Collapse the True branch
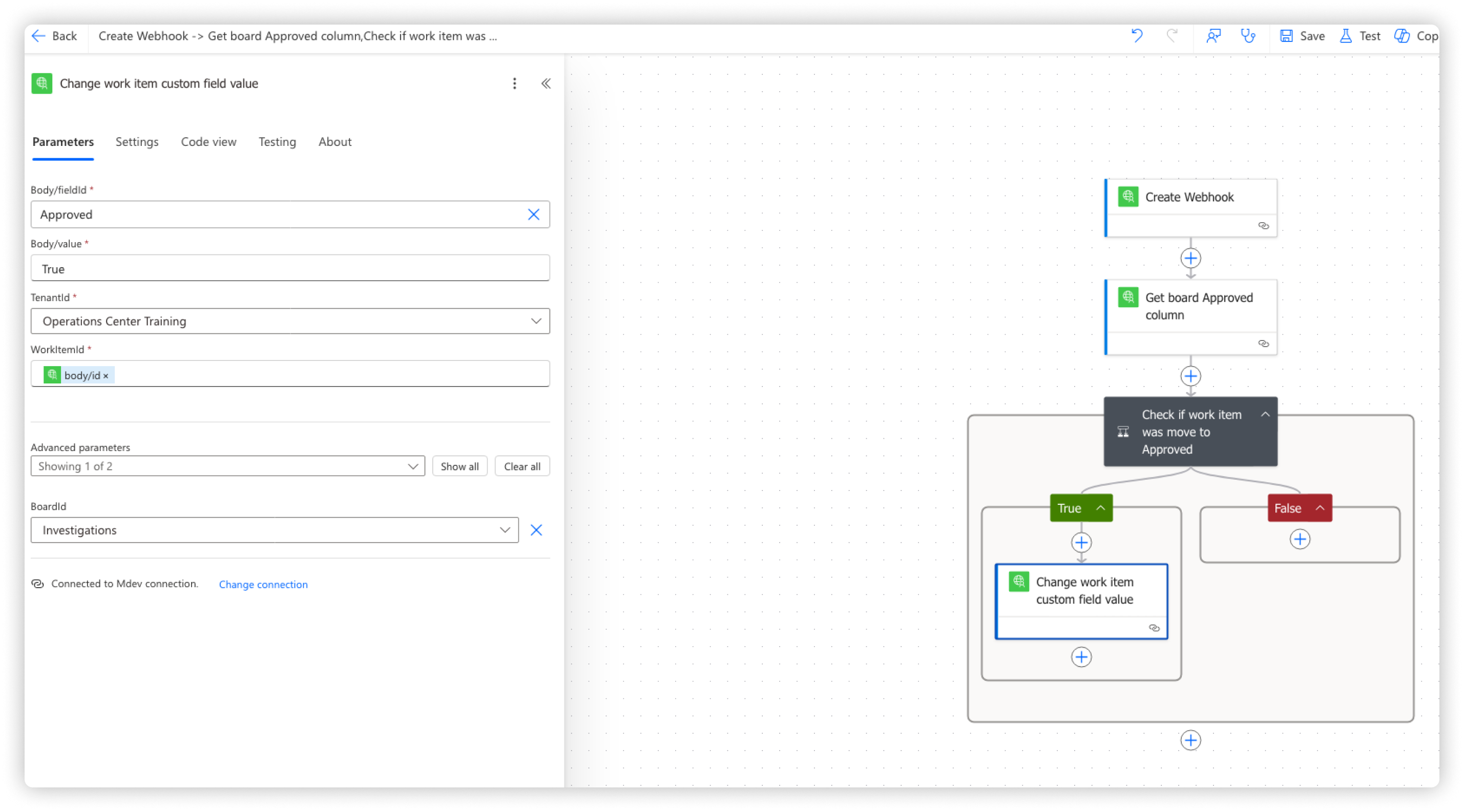 click(x=1100, y=508)
